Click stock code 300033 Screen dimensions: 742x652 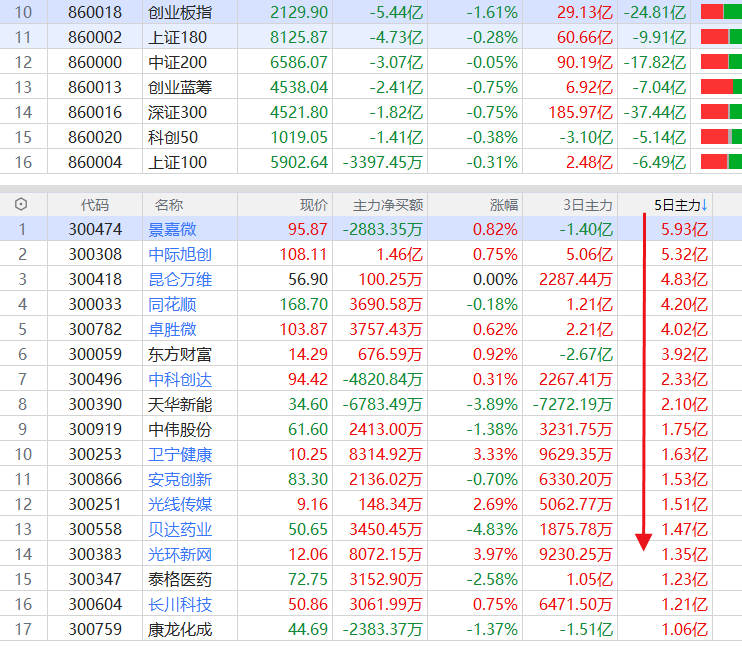95,305
